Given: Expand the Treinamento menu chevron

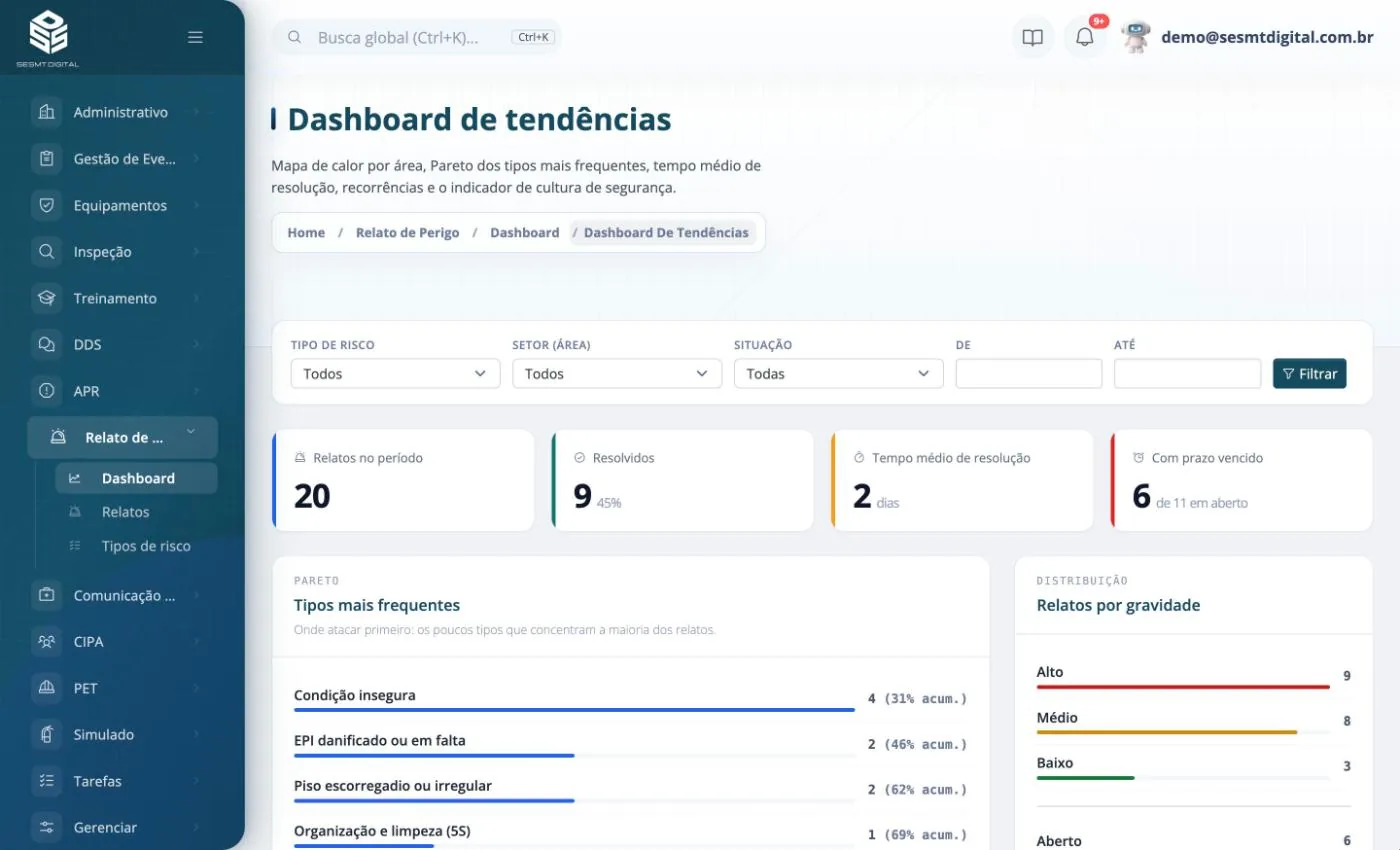Looking at the screenshot, I should click(196, 298).
